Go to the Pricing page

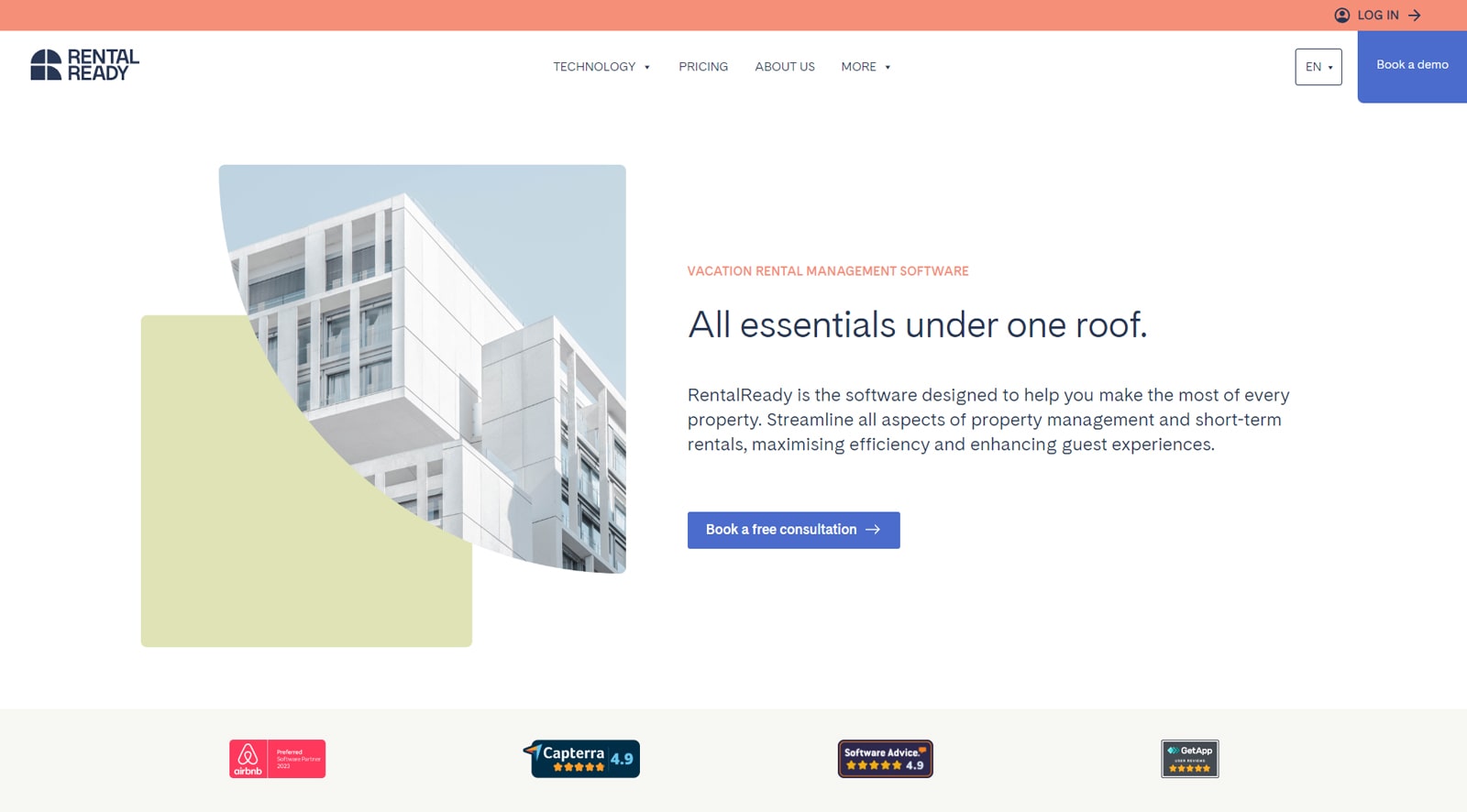coord(703,67)
